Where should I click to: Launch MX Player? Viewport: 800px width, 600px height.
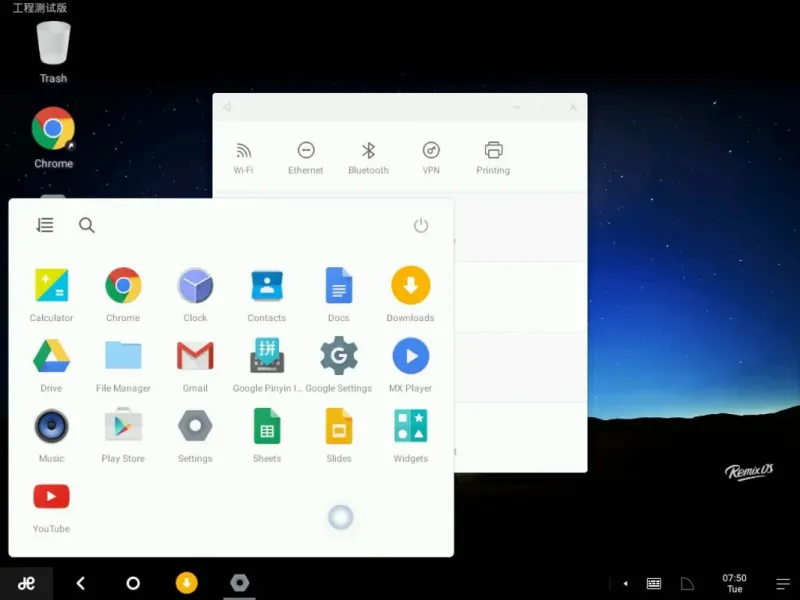411,365
